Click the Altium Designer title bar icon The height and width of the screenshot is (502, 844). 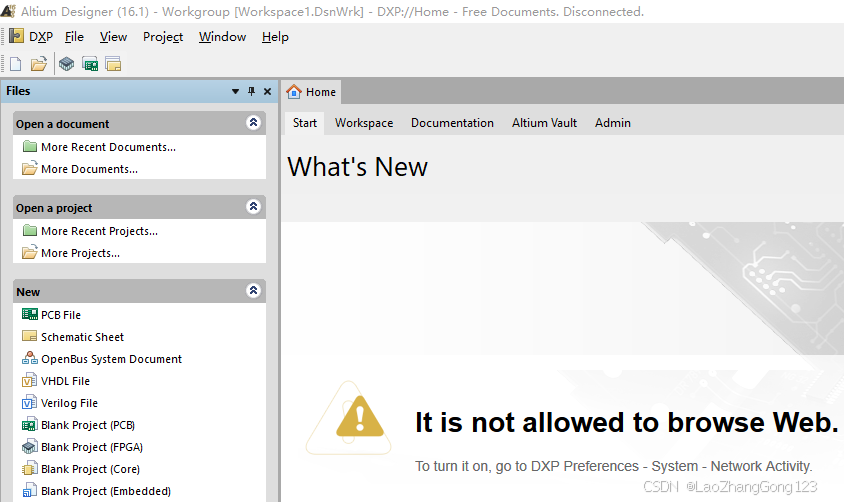pyautogui.click(x=8, y=11)
